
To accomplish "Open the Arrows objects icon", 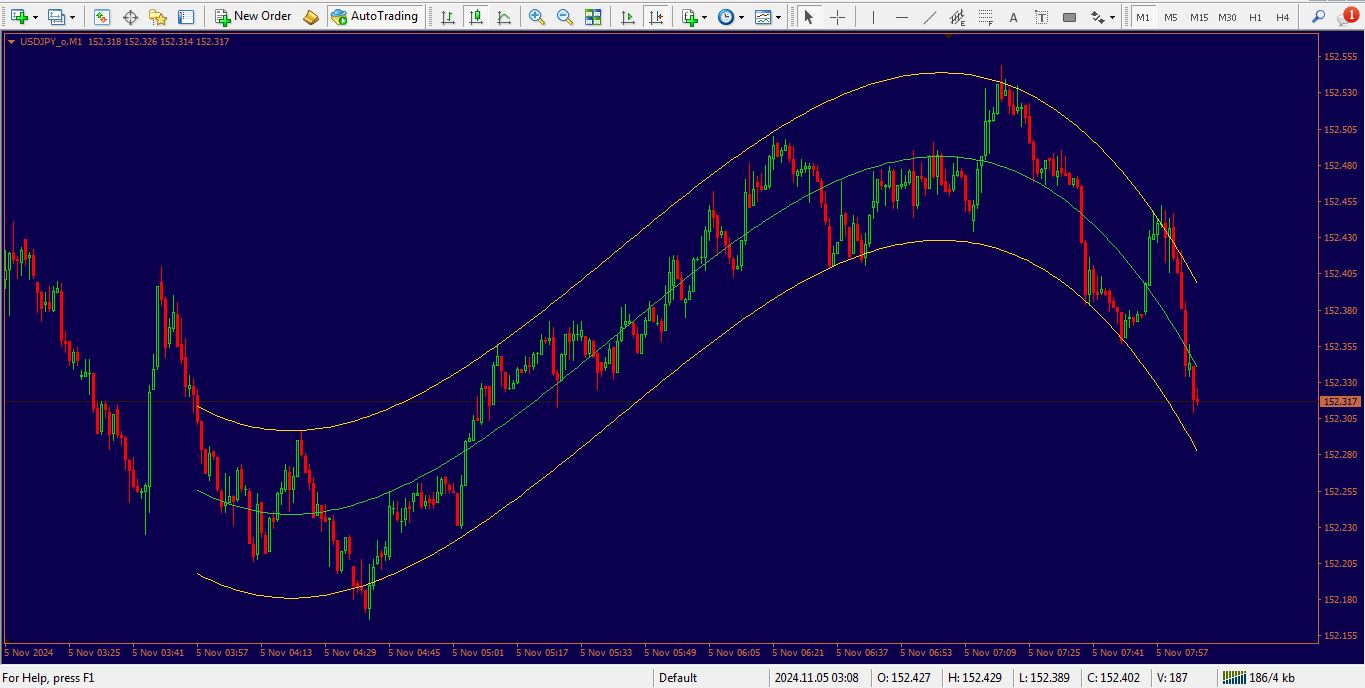I will tap(1097, 17).
